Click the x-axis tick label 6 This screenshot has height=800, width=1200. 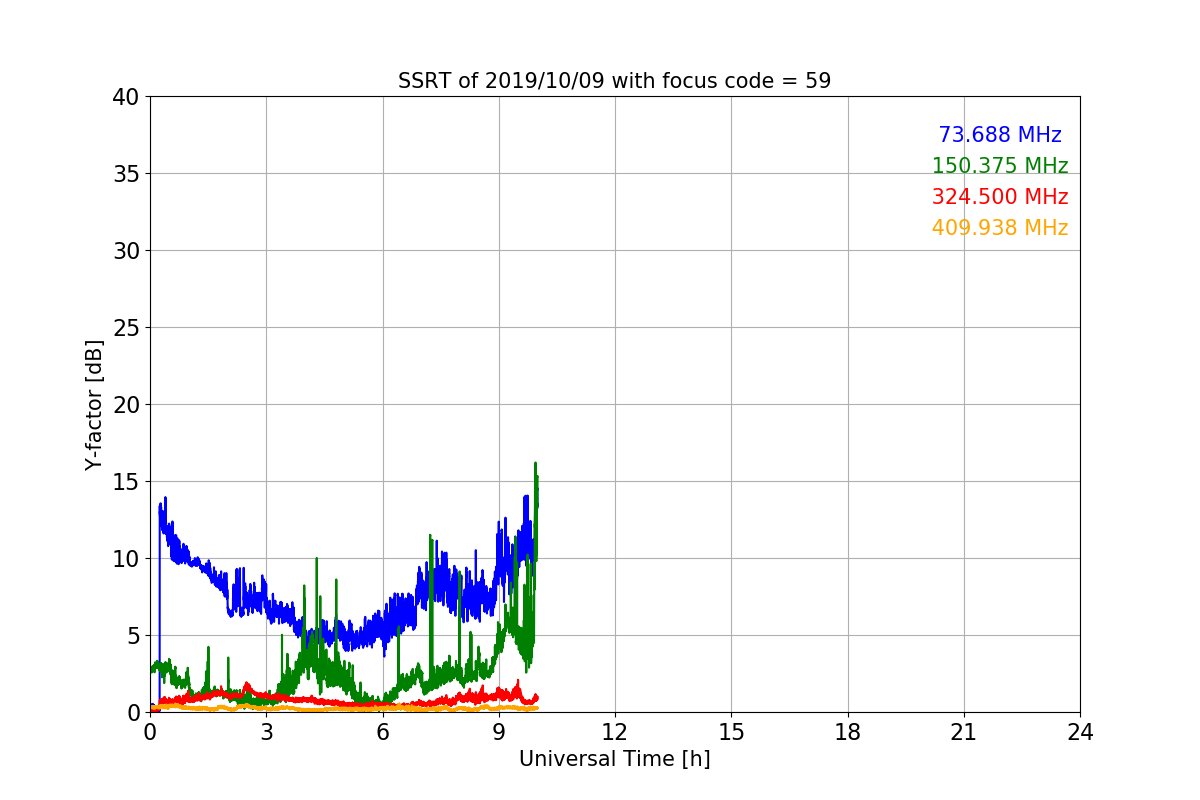[x=382, y=732]
